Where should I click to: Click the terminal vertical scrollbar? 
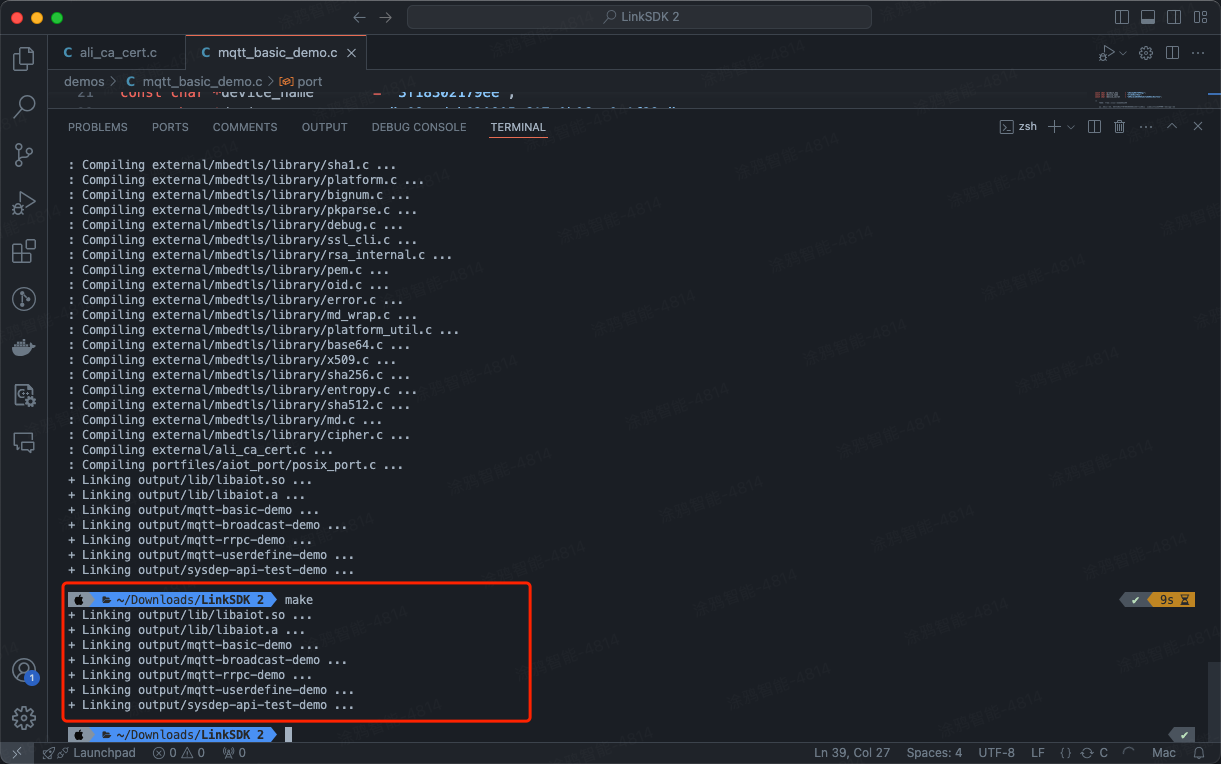(x=1213, y=702)
